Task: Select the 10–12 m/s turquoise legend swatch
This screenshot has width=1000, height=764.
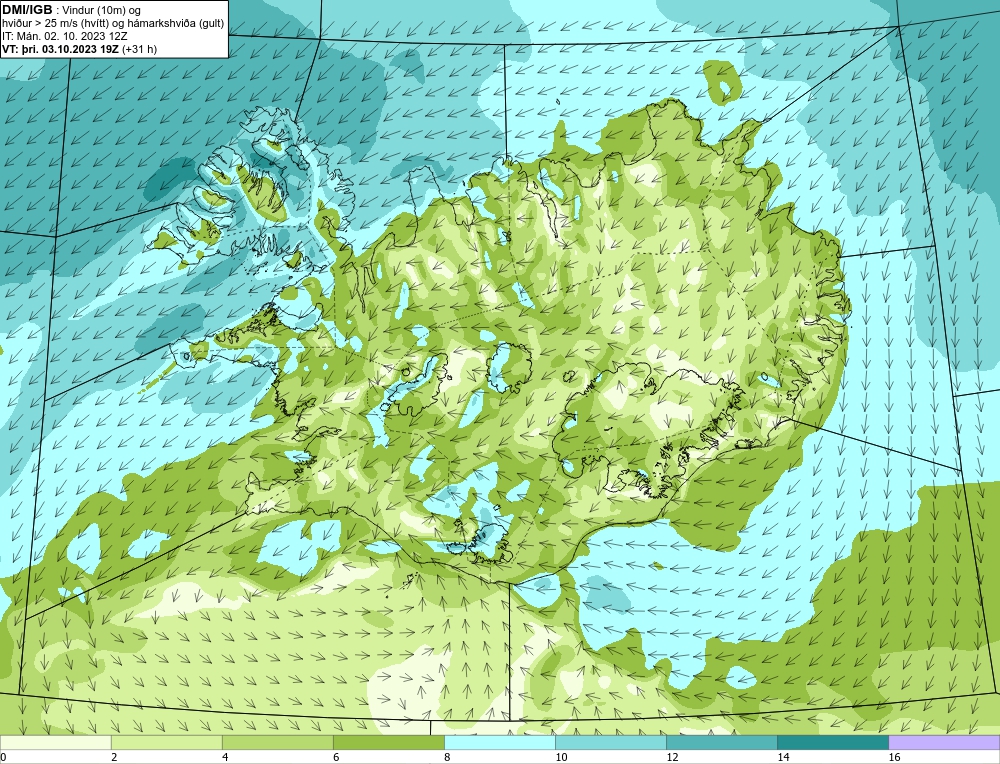Action: 610,742
